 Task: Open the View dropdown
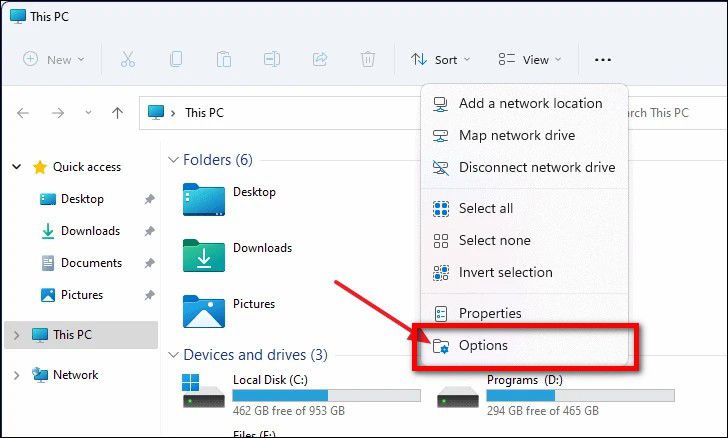pyautogui.click(x=530, y=59)
